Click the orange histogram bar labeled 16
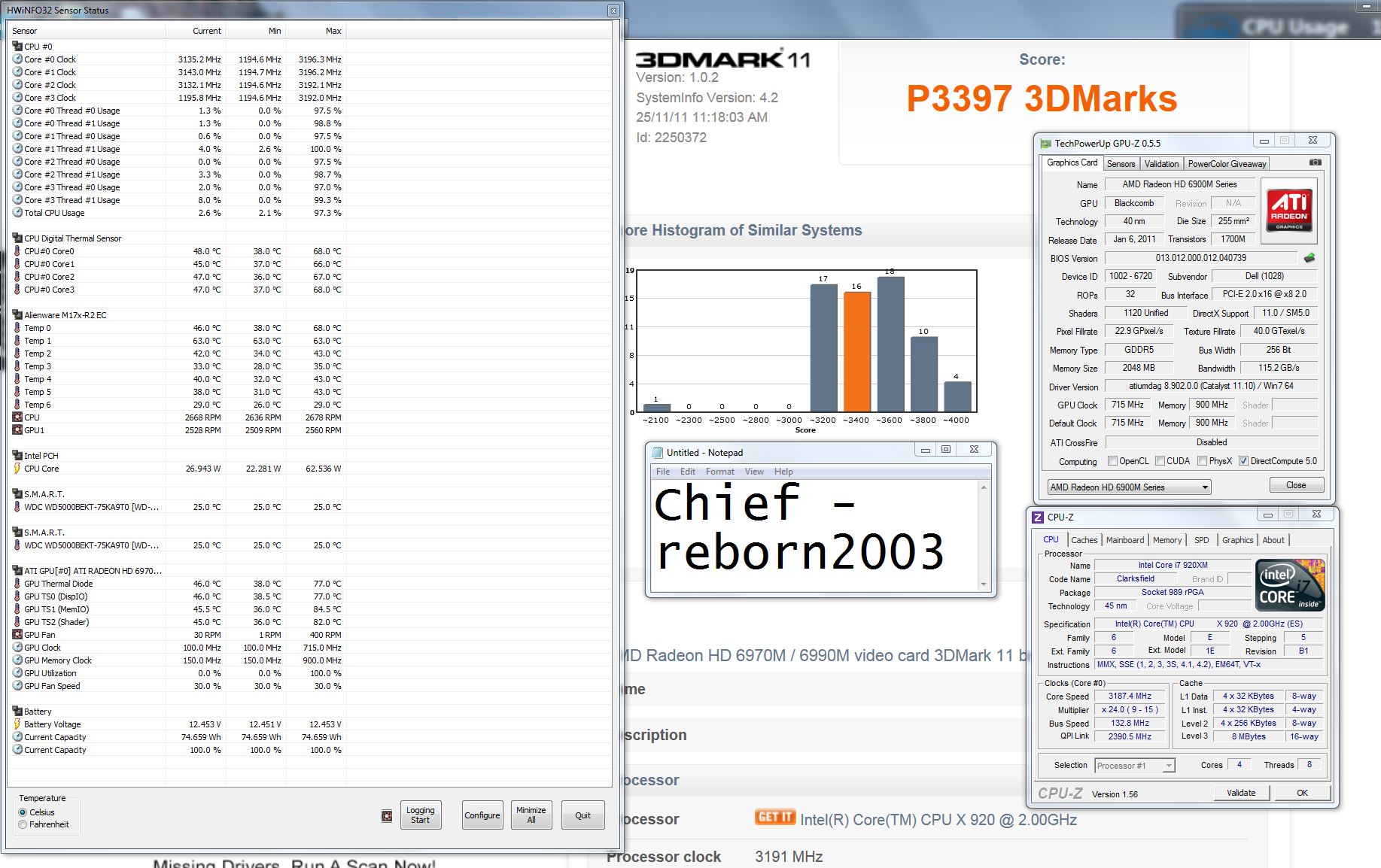 [856, 351]
